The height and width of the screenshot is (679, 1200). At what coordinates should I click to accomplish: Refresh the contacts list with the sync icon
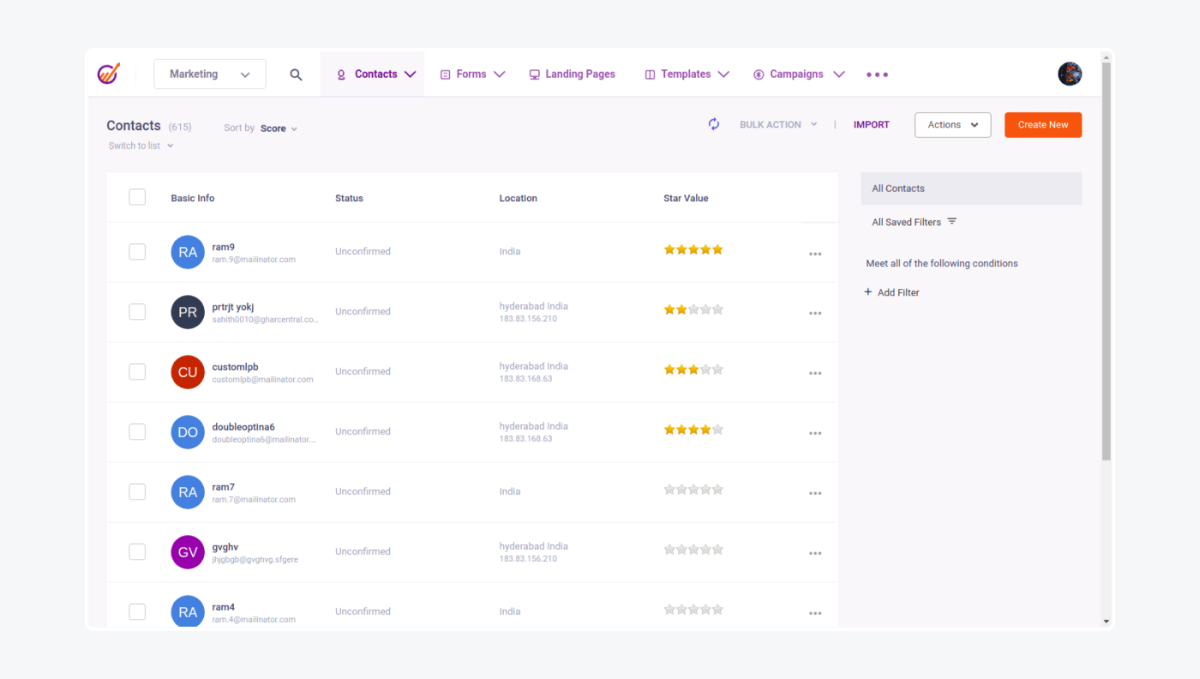point(713,123)
